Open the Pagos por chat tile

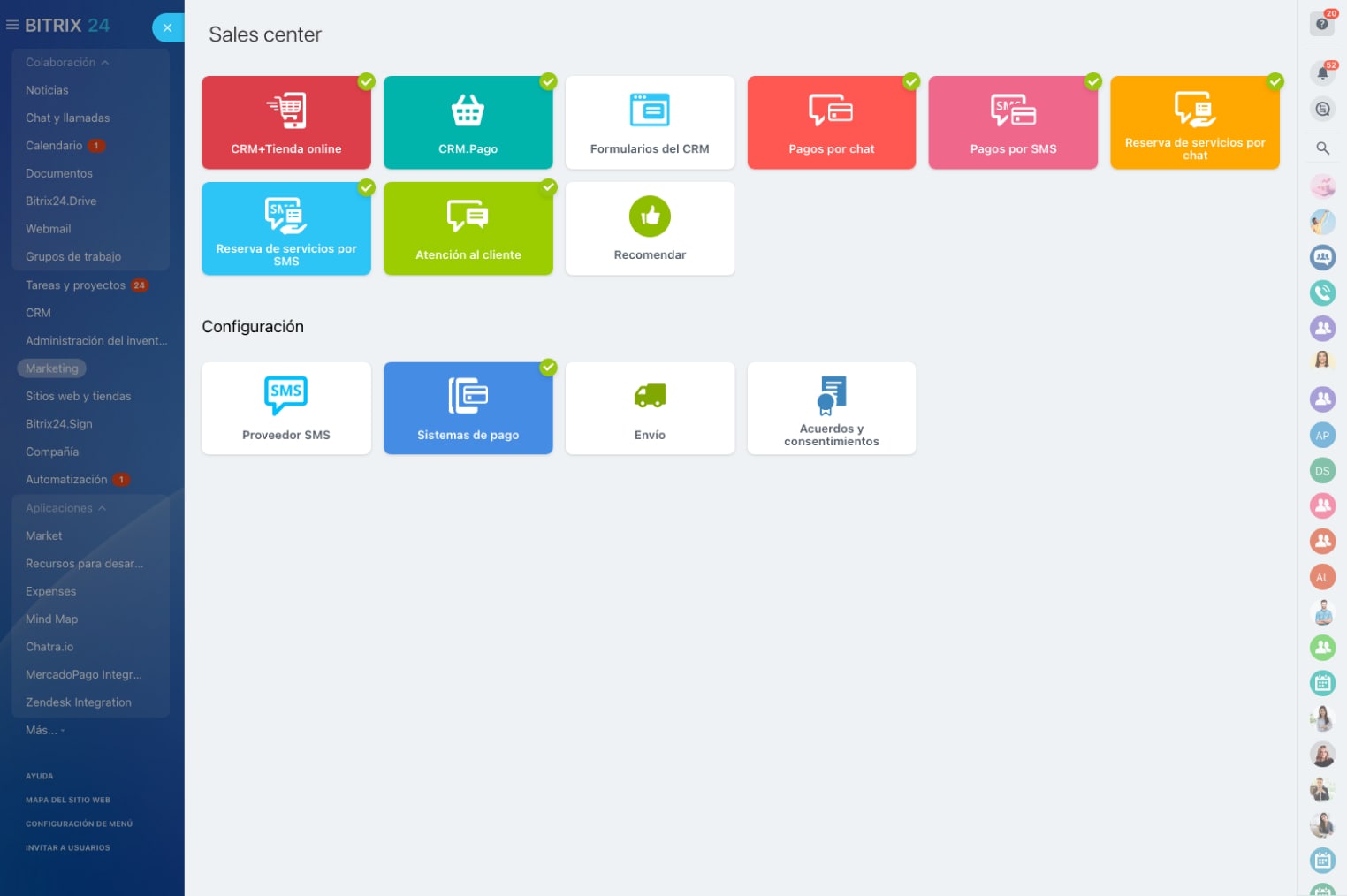tap(831, 123)
